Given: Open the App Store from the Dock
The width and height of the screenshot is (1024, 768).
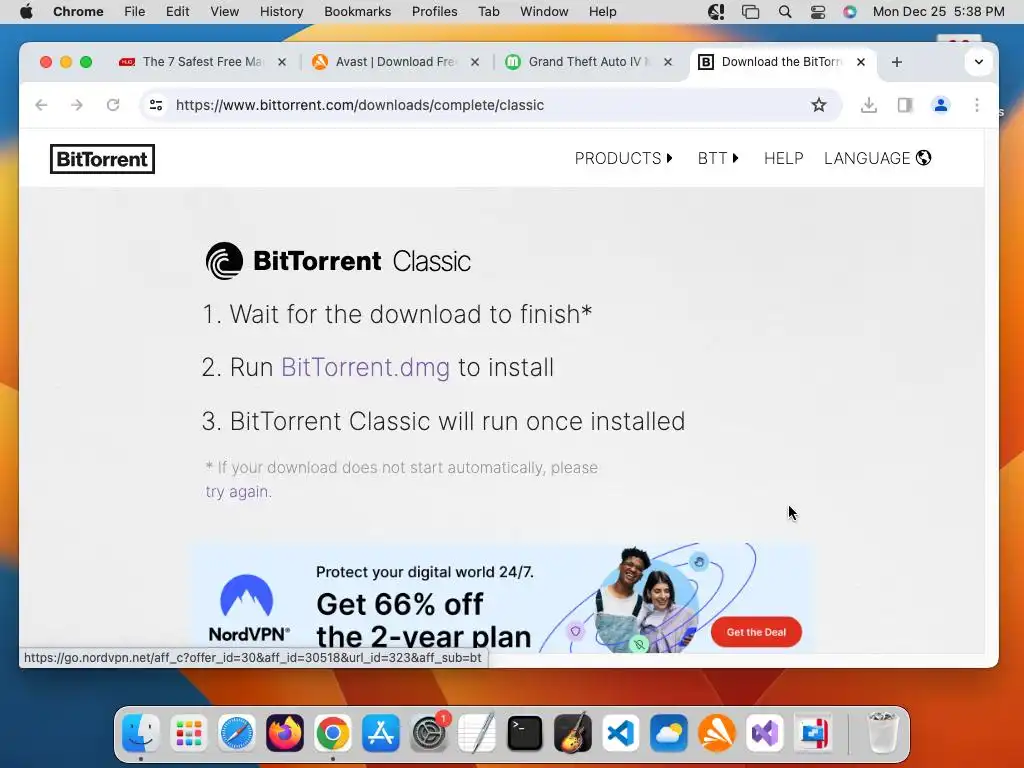Looking at the screenshot, I should (381, 733).
